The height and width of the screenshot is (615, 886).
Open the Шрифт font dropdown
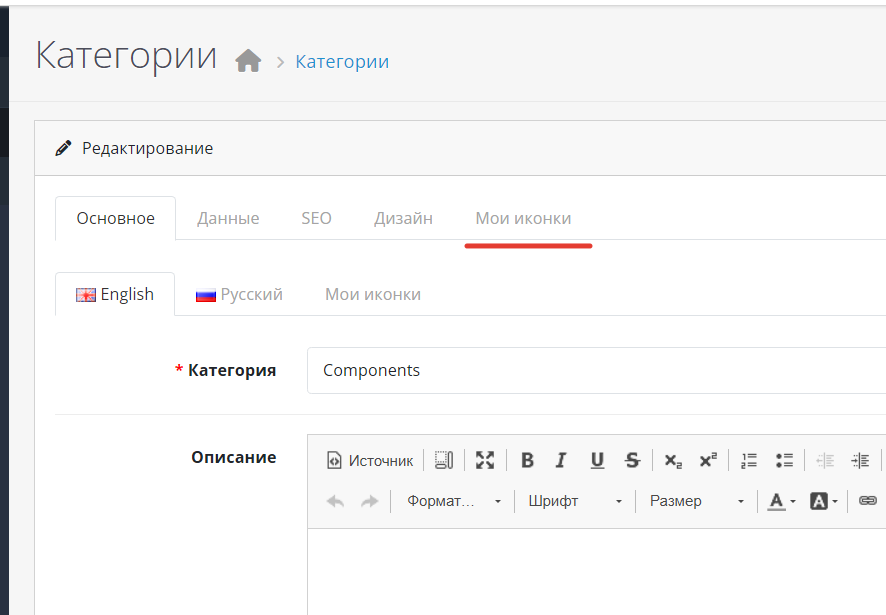[575, 501]
